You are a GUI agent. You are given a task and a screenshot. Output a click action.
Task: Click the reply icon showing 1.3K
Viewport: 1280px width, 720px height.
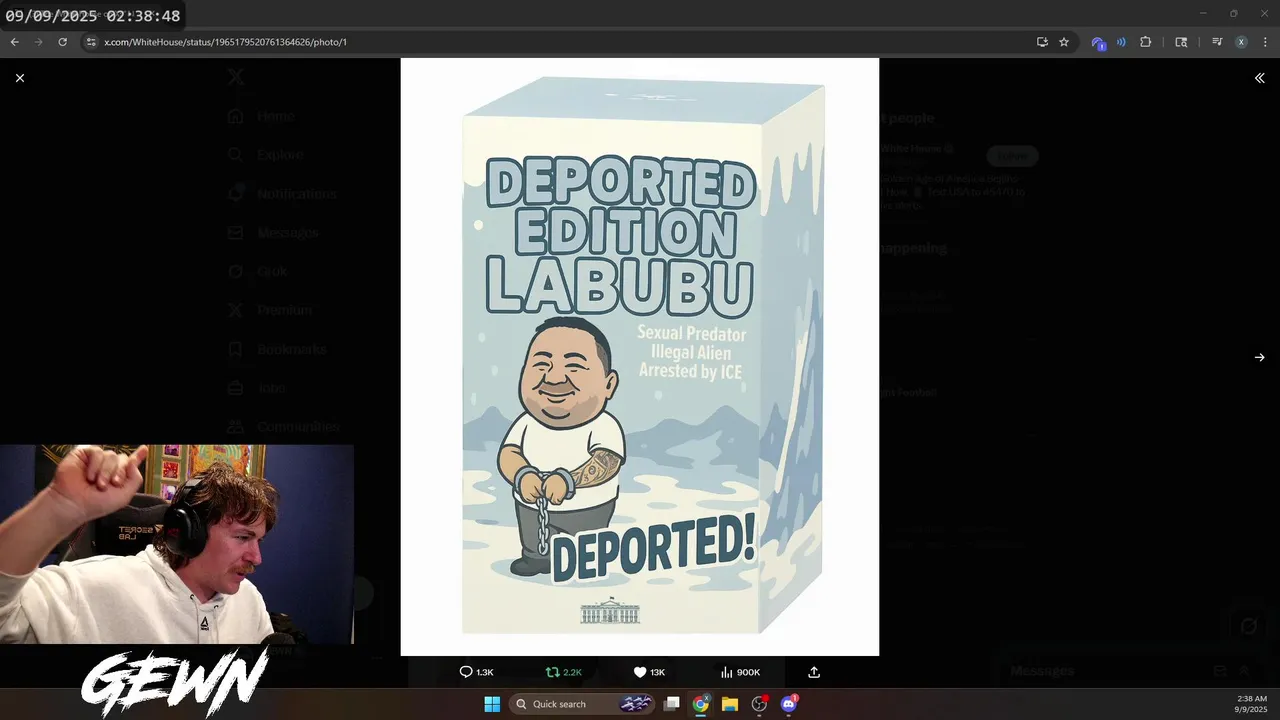click(476, 672)
